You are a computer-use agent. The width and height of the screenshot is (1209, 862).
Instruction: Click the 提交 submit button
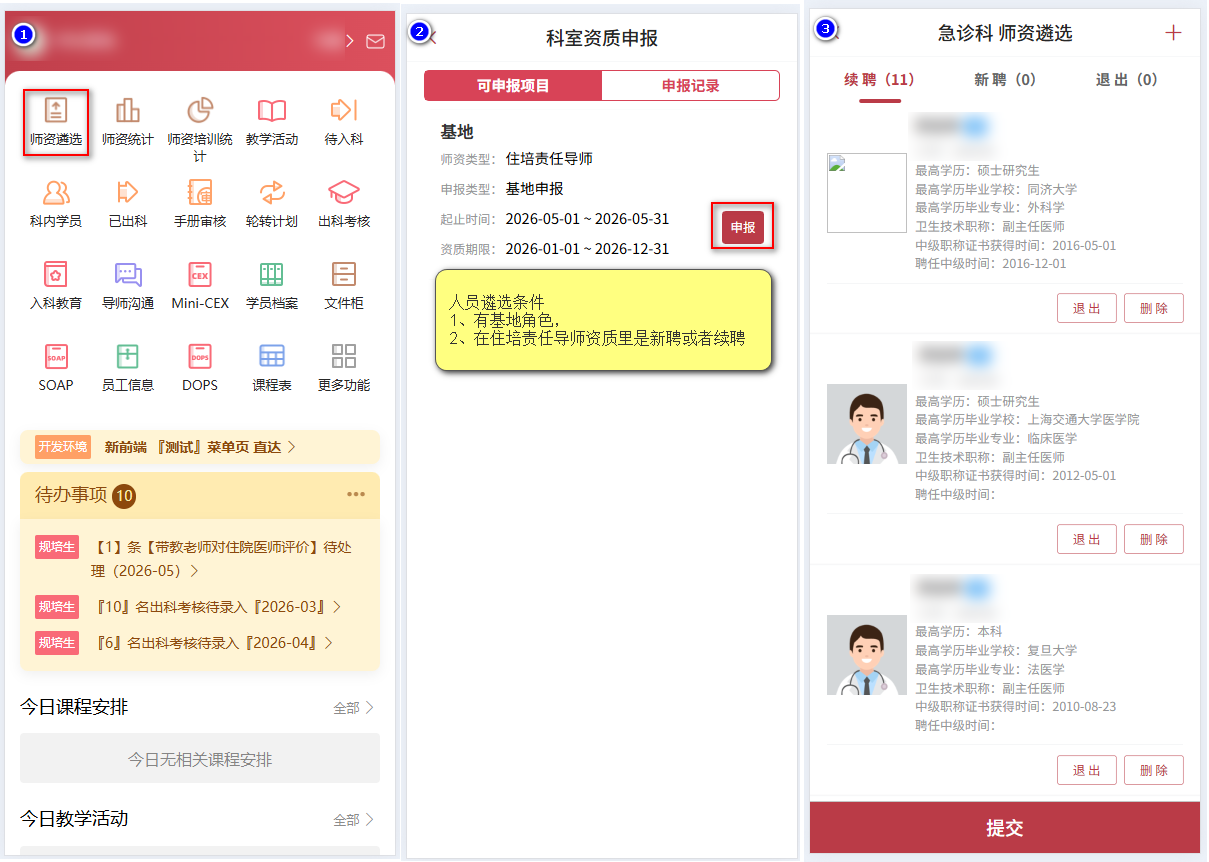(1005, 828)
